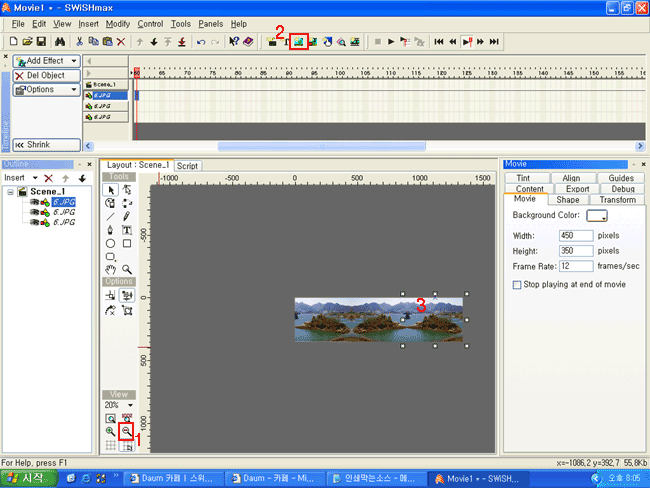Select the Hand pan tool
This screenshot has height=488, width=650.
tap(110, 269)
